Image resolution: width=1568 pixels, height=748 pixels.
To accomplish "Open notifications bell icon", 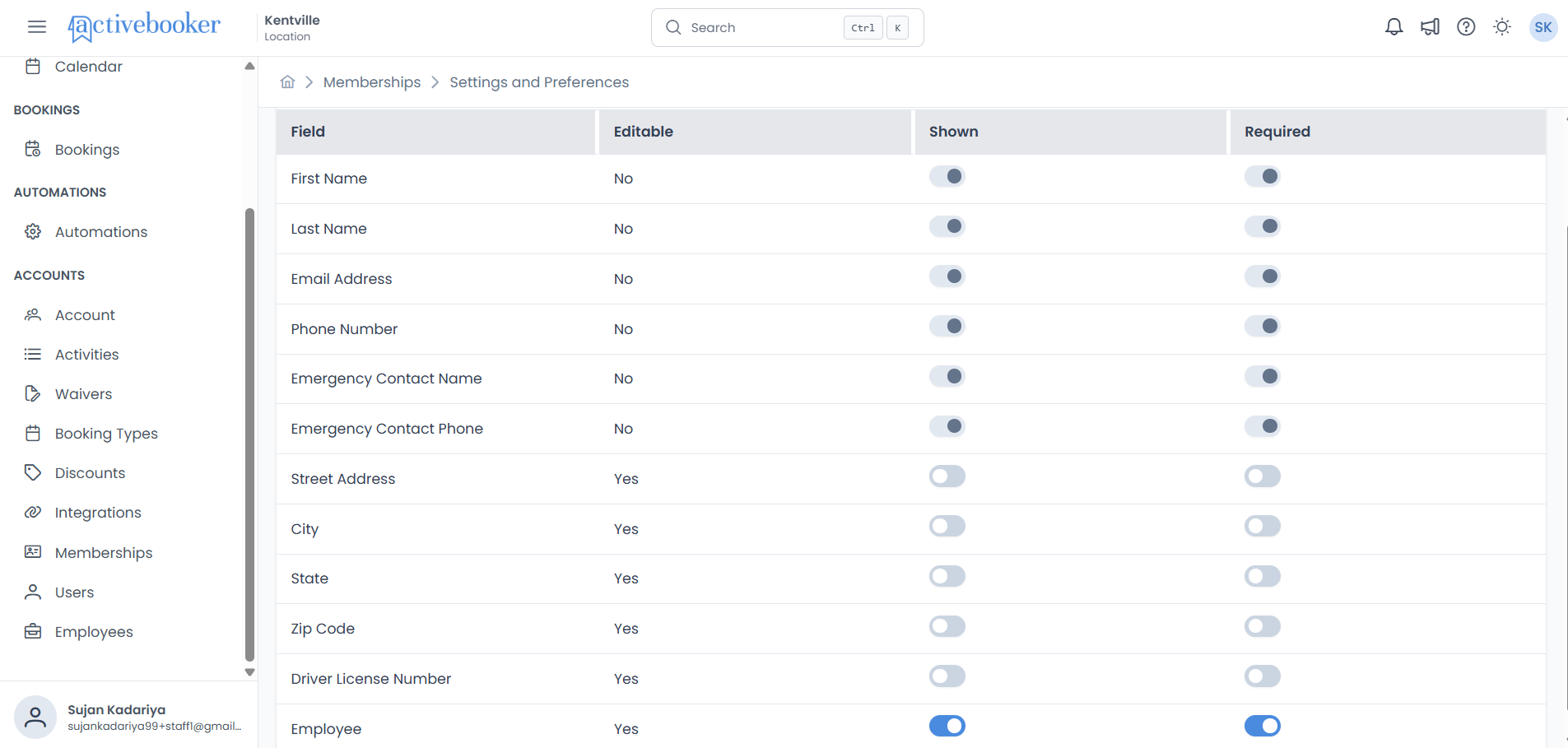I will [x=1394, y=27].
